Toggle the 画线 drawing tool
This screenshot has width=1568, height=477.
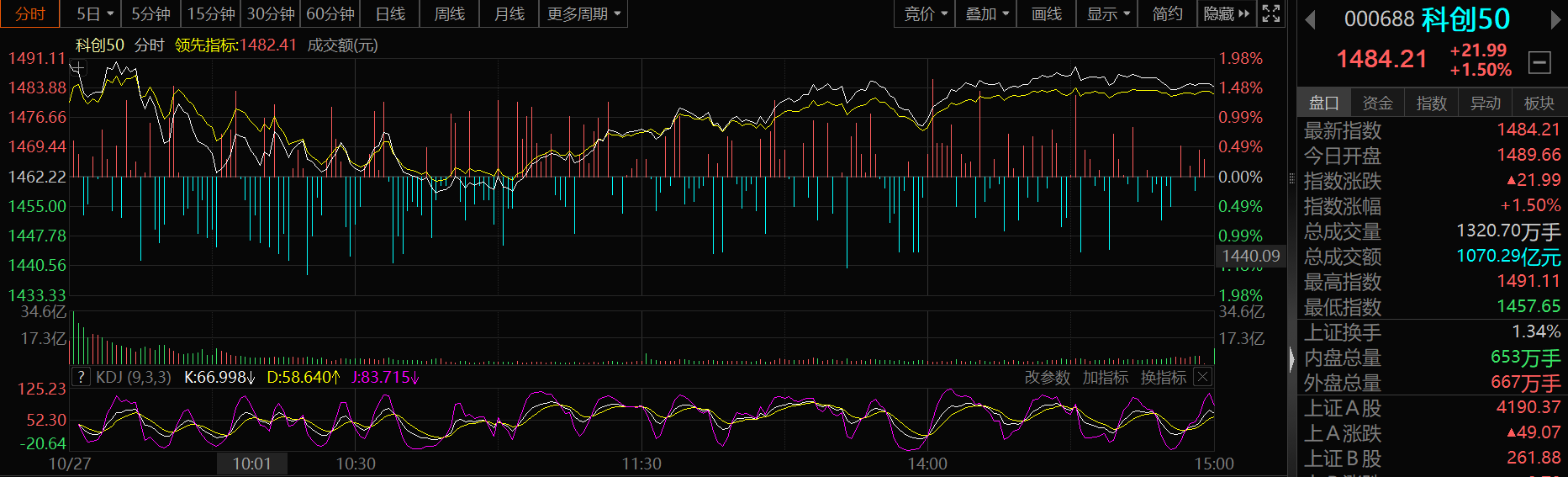[x=1046, y=13]
